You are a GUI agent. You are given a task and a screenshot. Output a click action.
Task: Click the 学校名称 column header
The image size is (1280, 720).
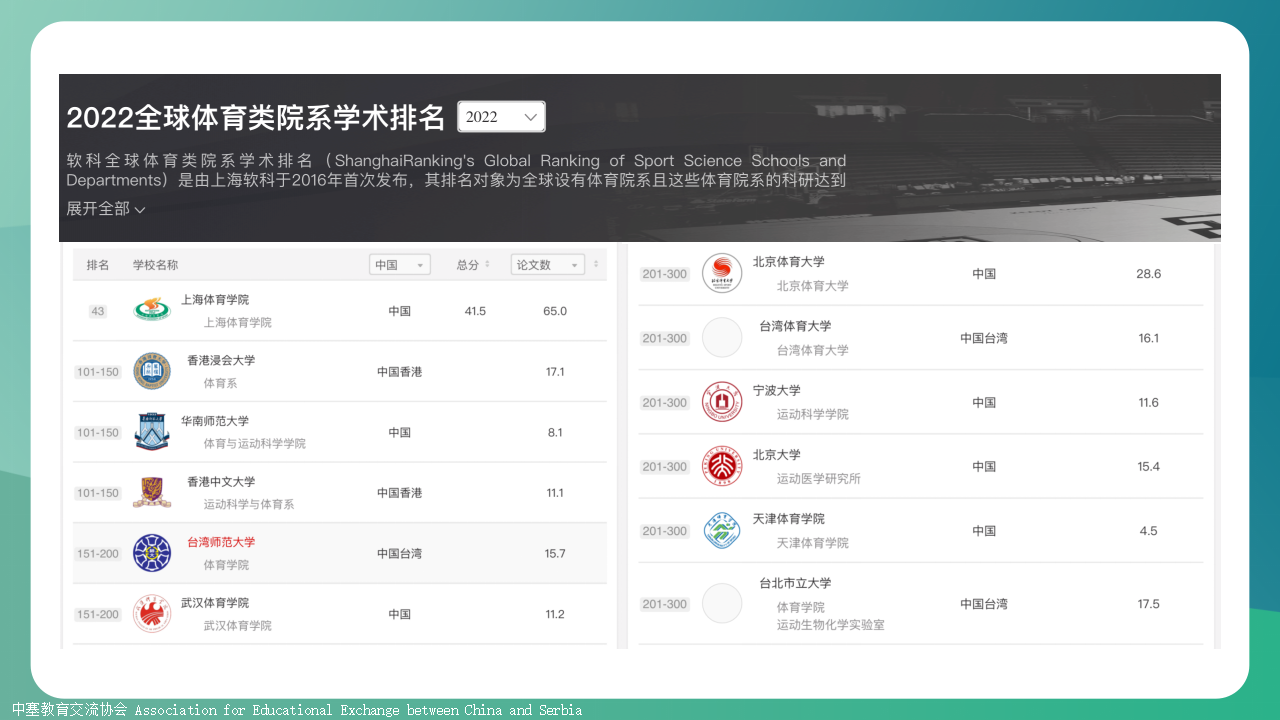click(x=156, y=265)
